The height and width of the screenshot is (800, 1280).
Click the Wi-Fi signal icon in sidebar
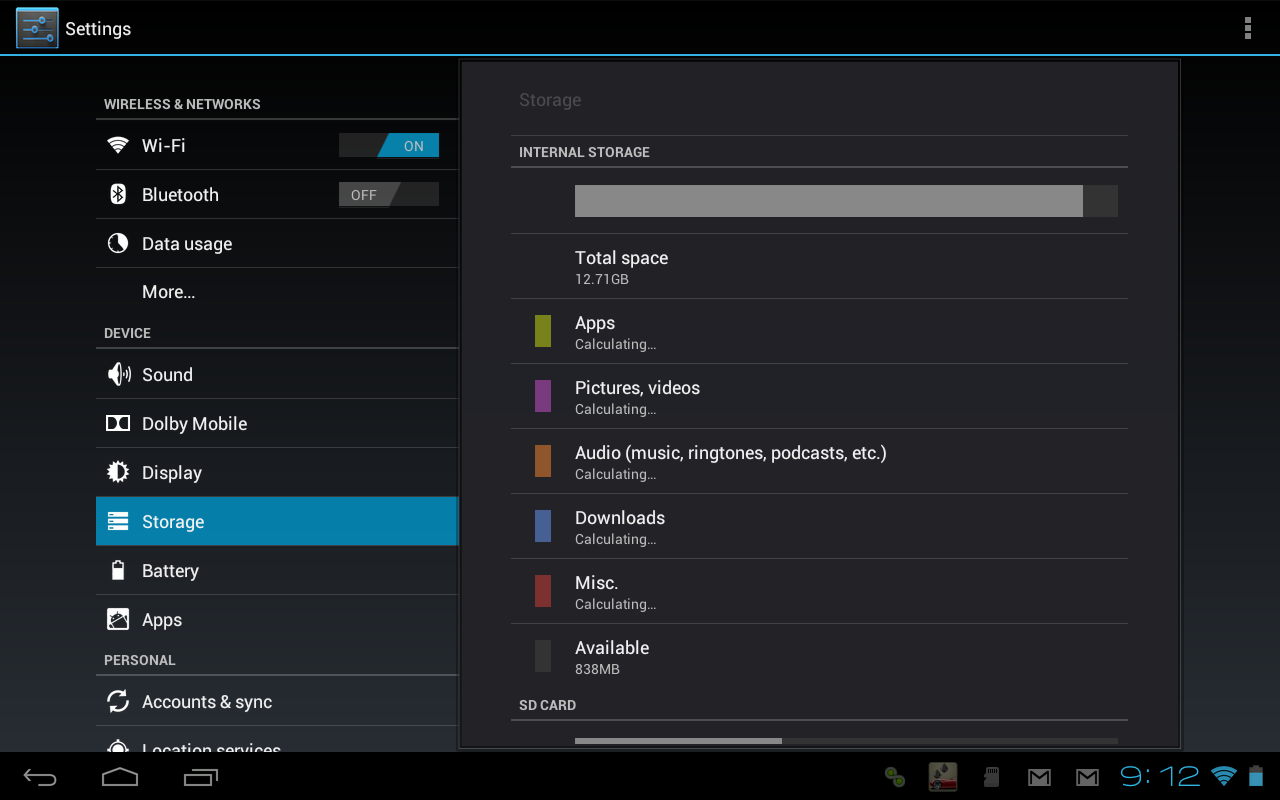click(x=118, y=145)
